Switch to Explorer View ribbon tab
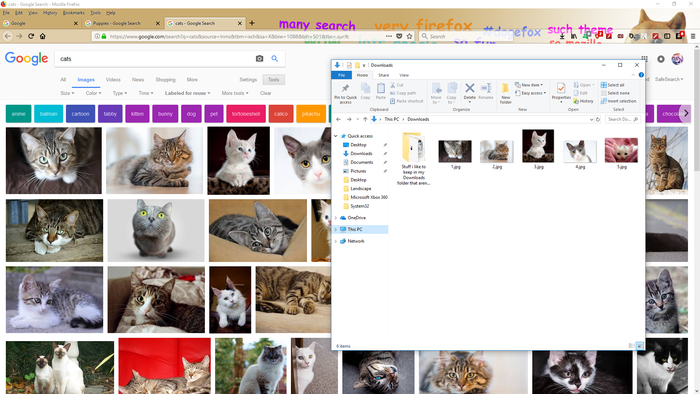700x394 pixels. (404, 75)
